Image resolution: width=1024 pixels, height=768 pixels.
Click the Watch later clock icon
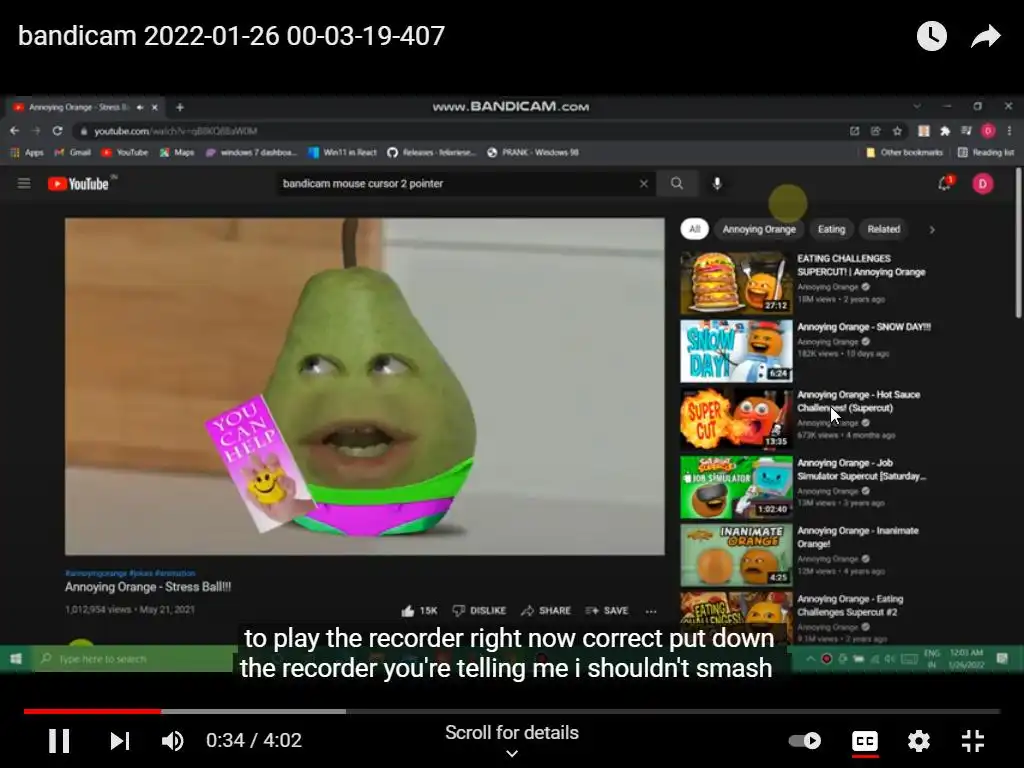coord(931,36)
